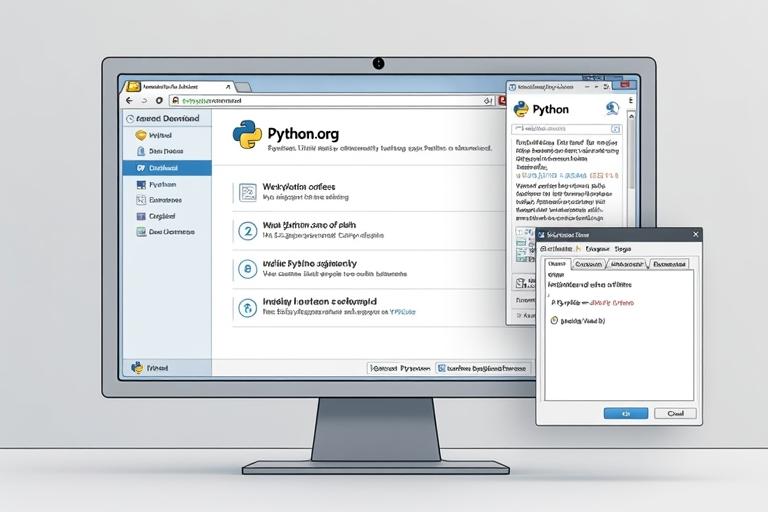The height and width of the screenshot is (512, 768).
Task: Select the sidebar row with the yellow shield icon
Action: 167,135
